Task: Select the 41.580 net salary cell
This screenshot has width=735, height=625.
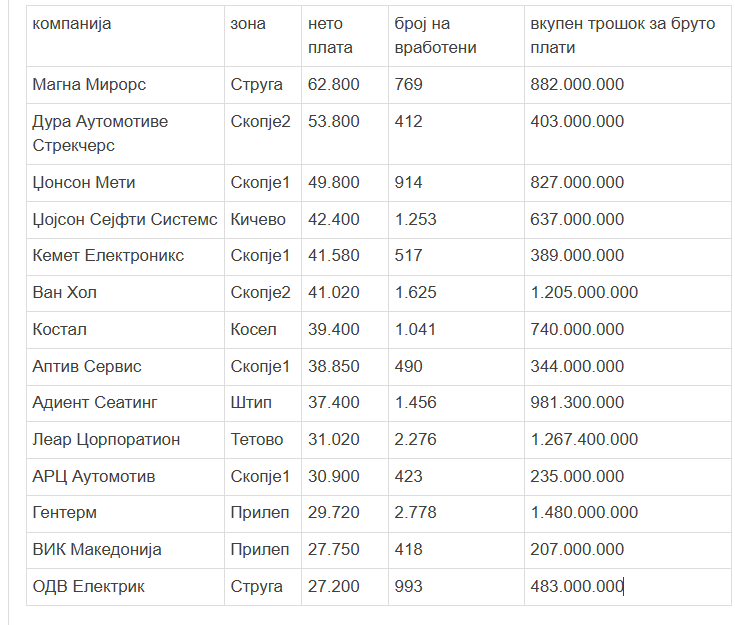Action: point(334,256)
